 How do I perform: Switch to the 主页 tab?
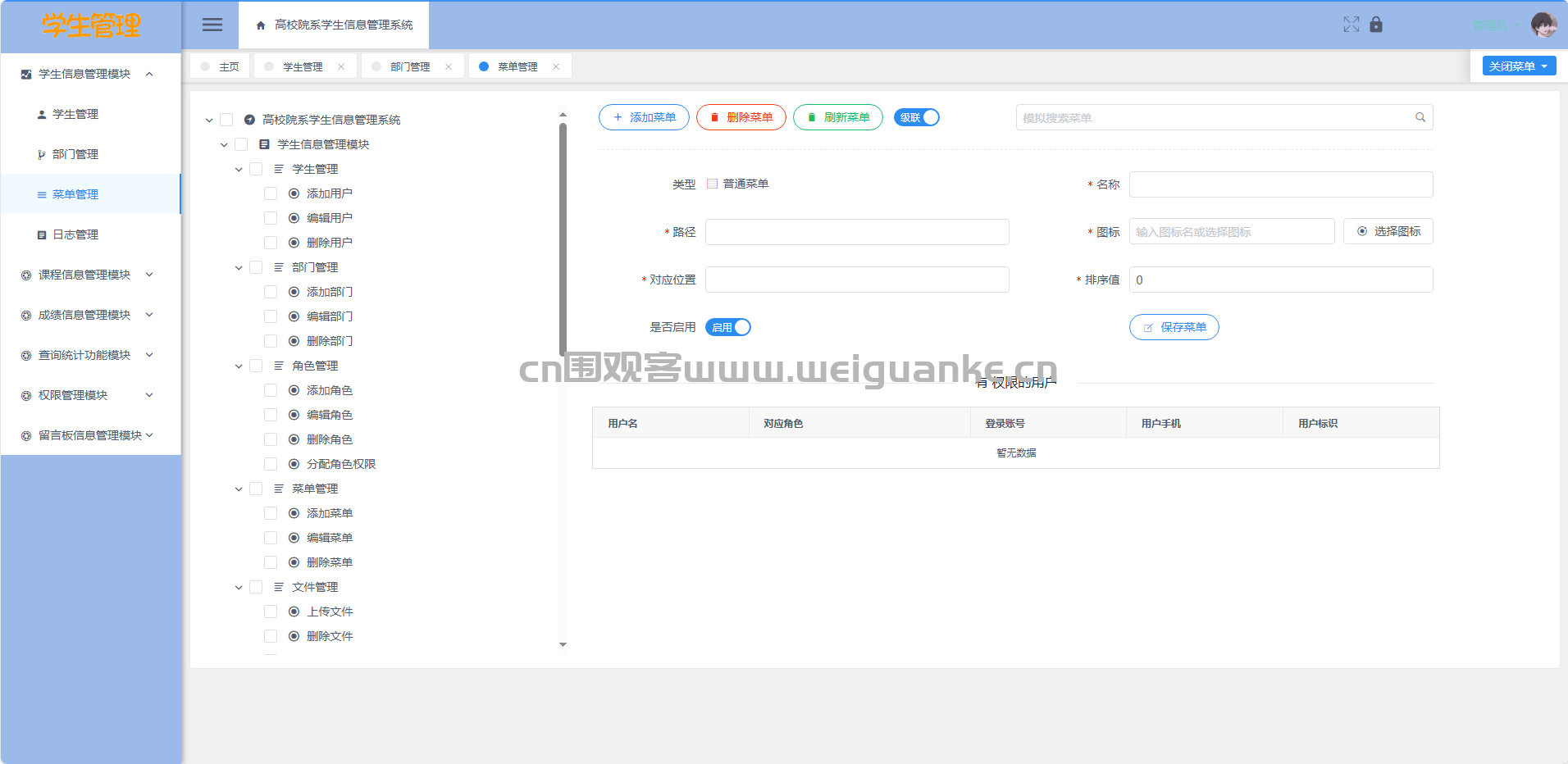click(x=229, y=67)
